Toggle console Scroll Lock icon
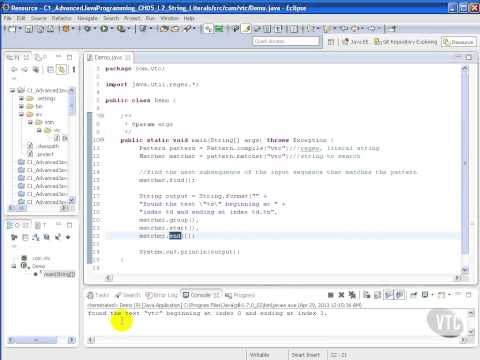Viewport: 480px width, 360px height. tap(378, 295)
